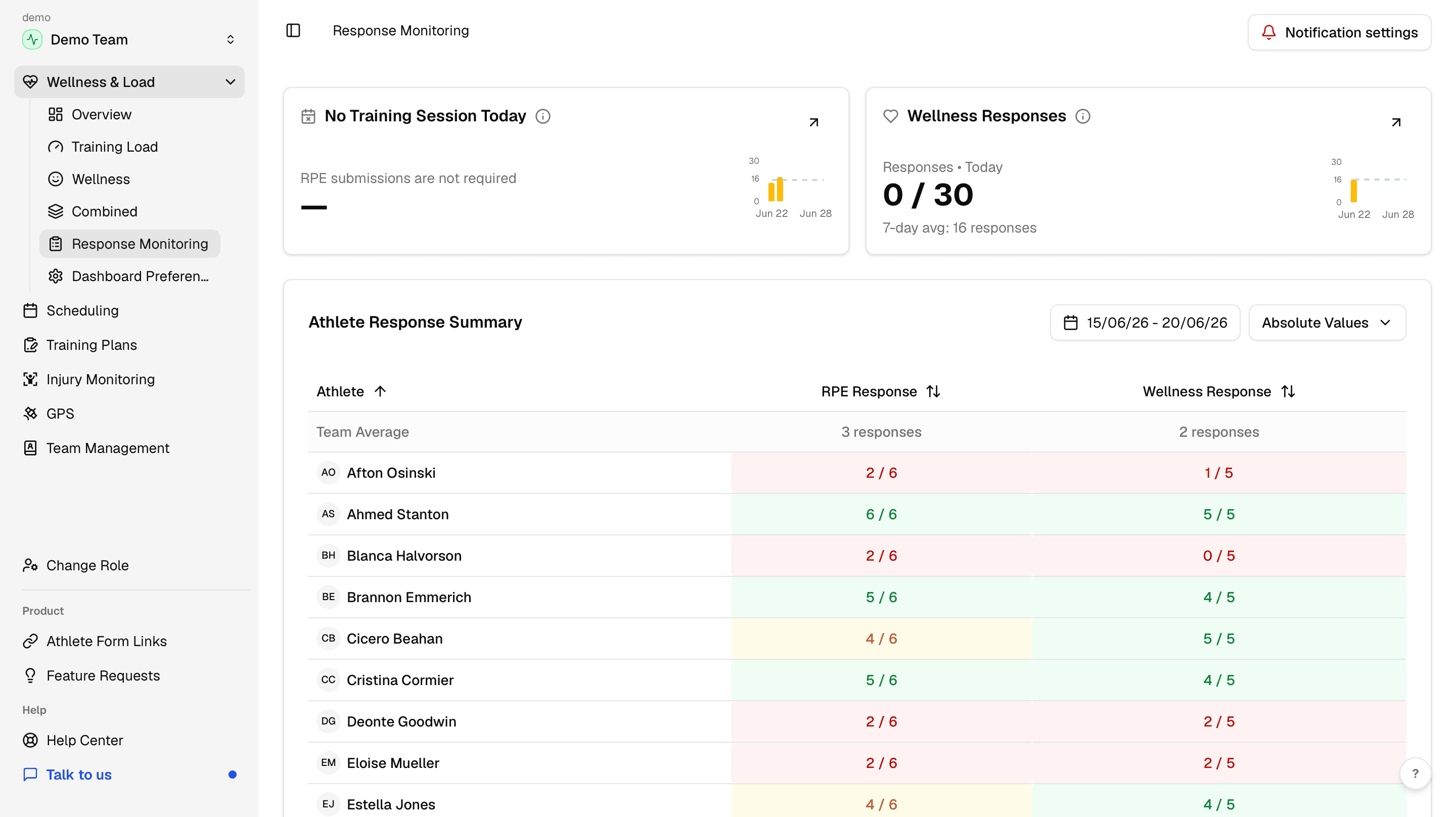Click the AO avatar for Afton Osinski

(329, 473)
